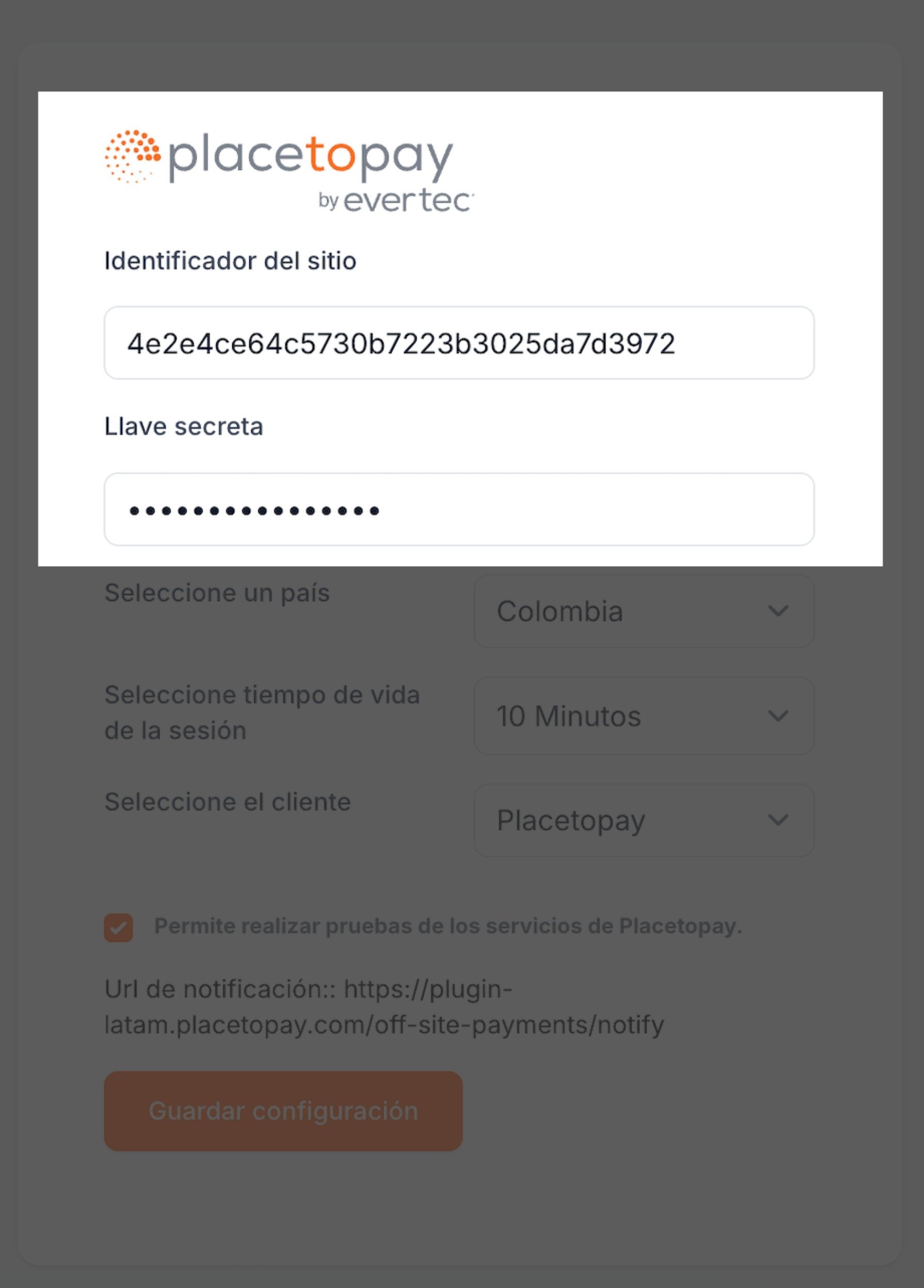Click the chevron arrow in the Colombia dropdown

click(x=777, y=611)
